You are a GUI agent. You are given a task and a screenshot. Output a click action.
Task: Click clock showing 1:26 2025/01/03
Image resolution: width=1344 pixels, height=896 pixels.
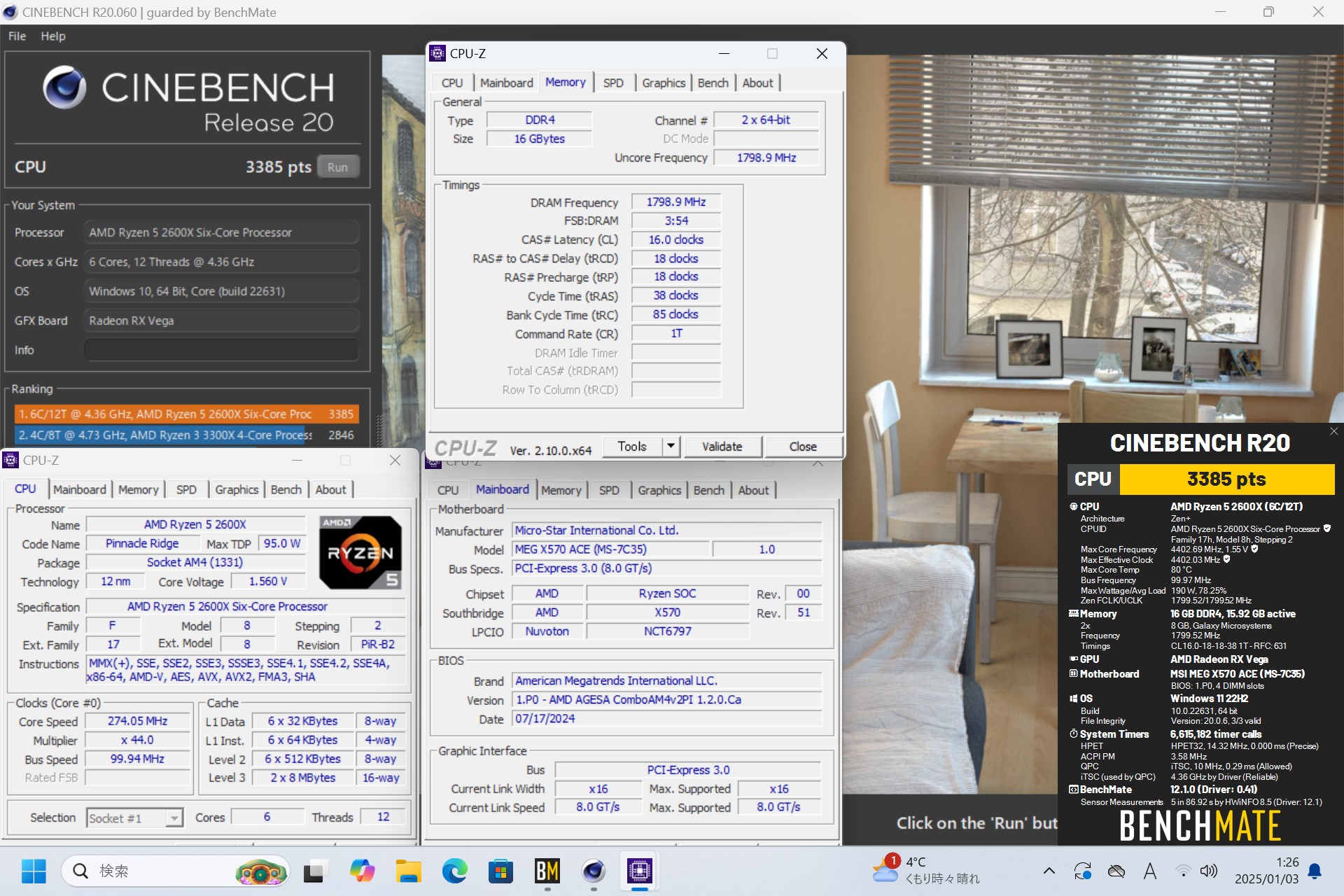pyautogui.click(x=1267, y=870)
